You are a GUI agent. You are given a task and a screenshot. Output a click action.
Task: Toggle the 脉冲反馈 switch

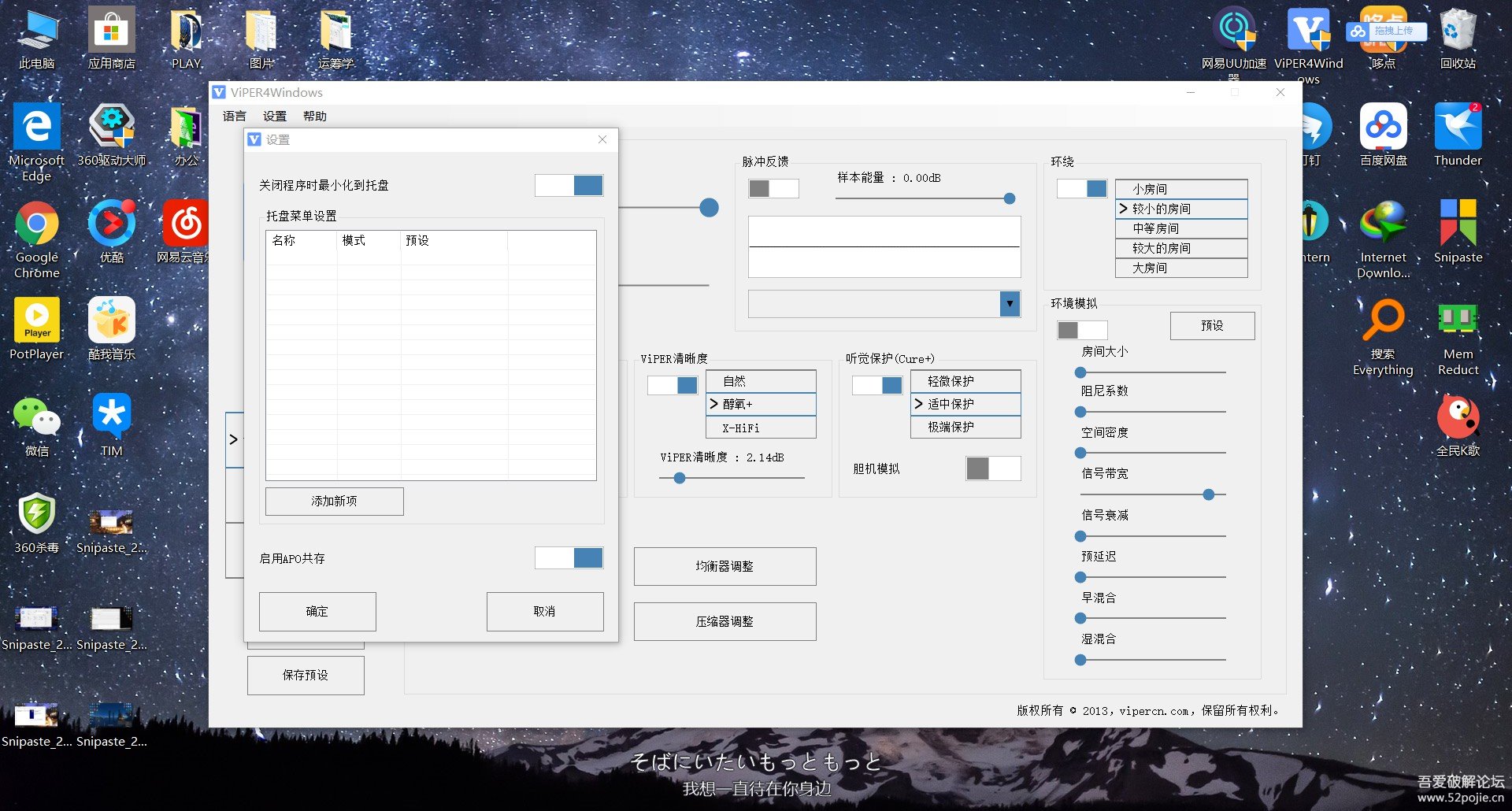[x=773, y=188]
